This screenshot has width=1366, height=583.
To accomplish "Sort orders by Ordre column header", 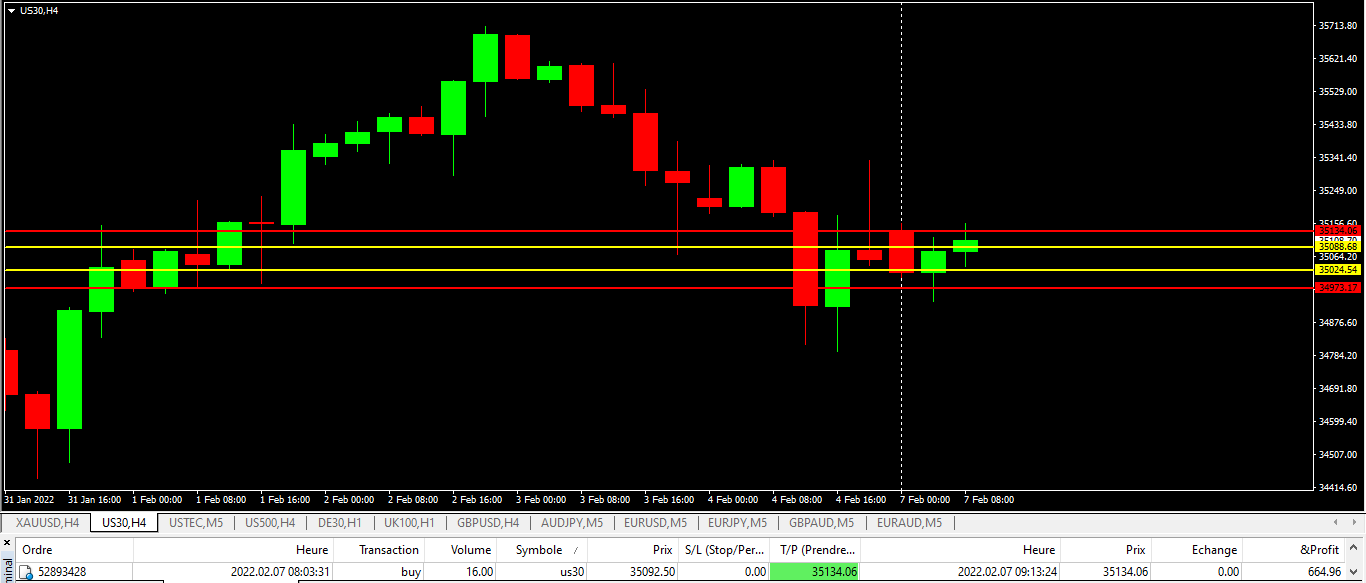I will [x=74, y=549].
